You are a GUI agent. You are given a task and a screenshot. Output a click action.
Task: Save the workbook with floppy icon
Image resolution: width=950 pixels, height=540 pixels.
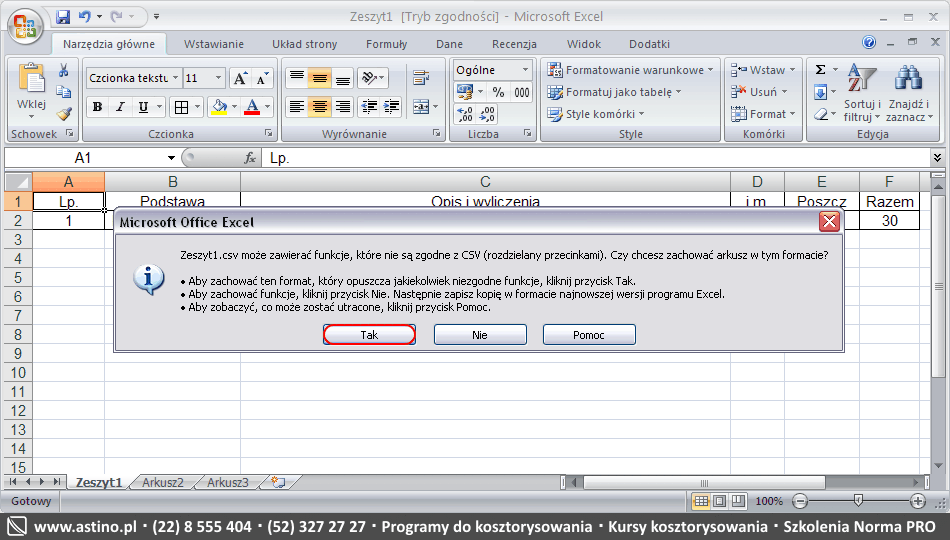click(x=63, y=17)
